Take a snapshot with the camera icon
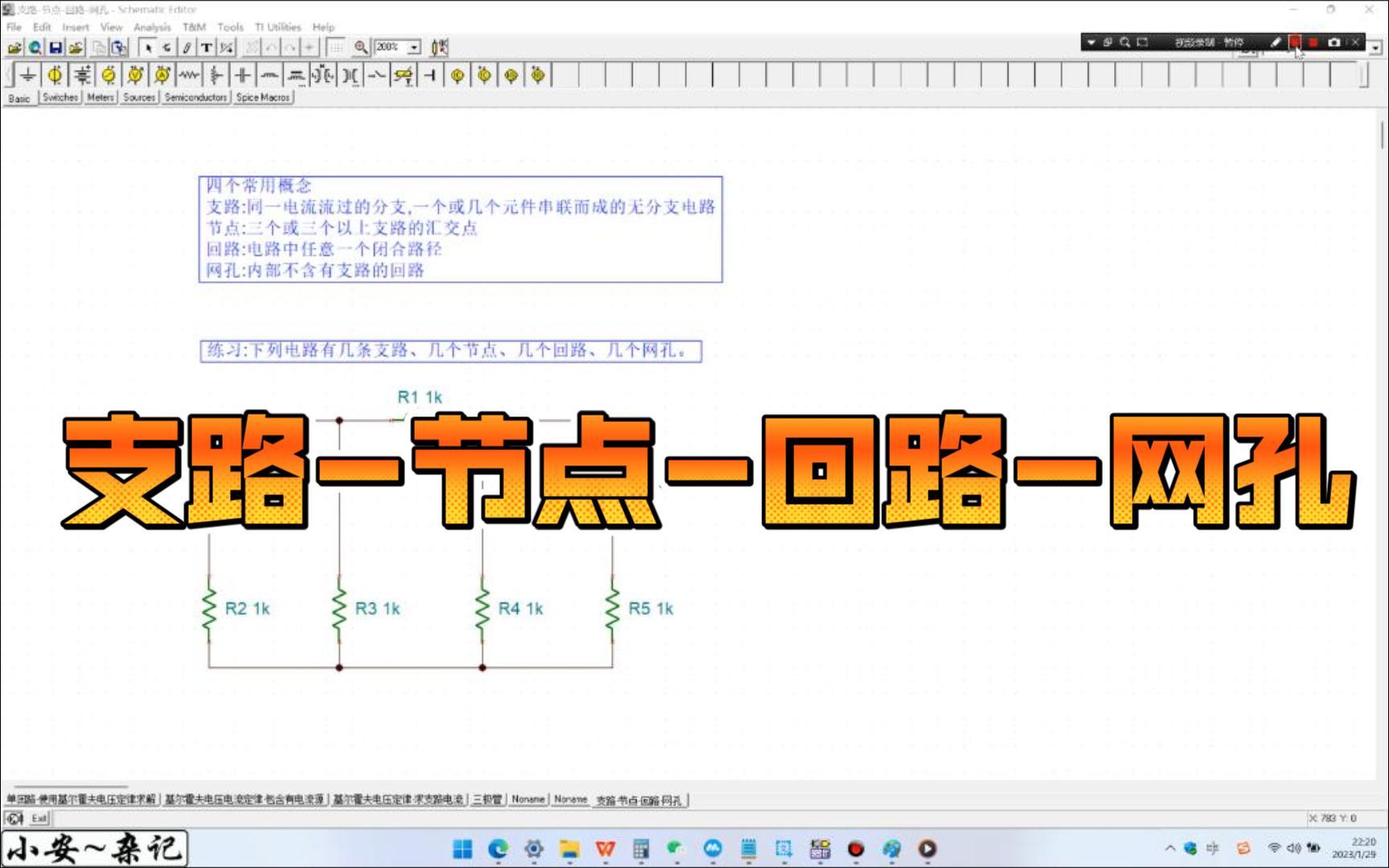Viewport: 1389px width, 868px height. [1334, 43]
